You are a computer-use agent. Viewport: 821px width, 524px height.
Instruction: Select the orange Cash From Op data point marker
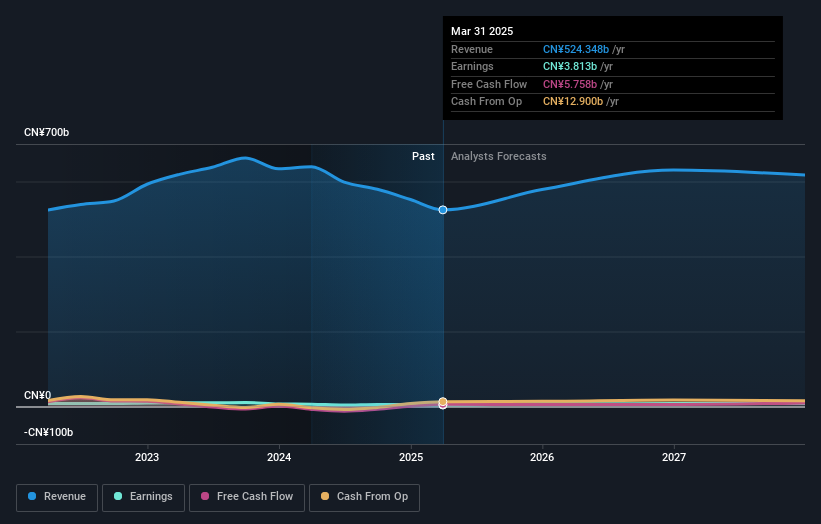[443, 402]
